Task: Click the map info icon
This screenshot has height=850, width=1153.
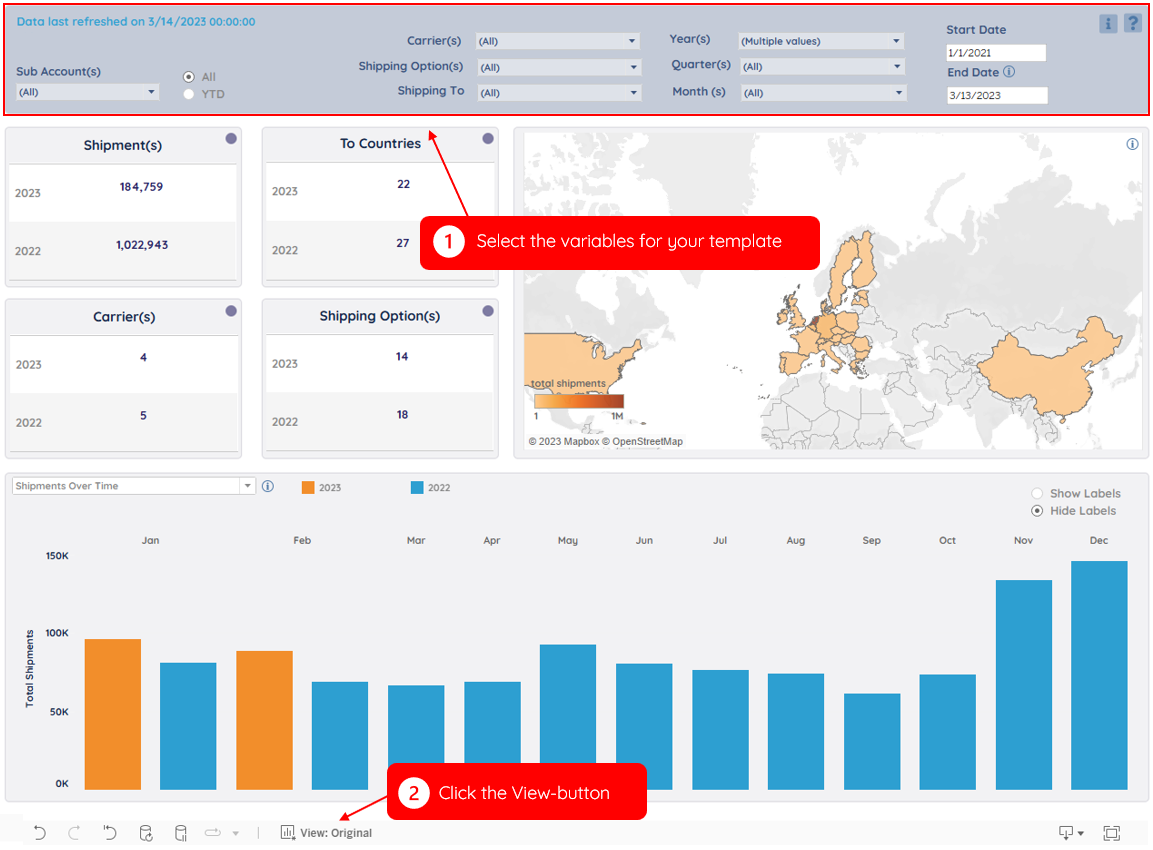Action: (x=1132, y=144)
